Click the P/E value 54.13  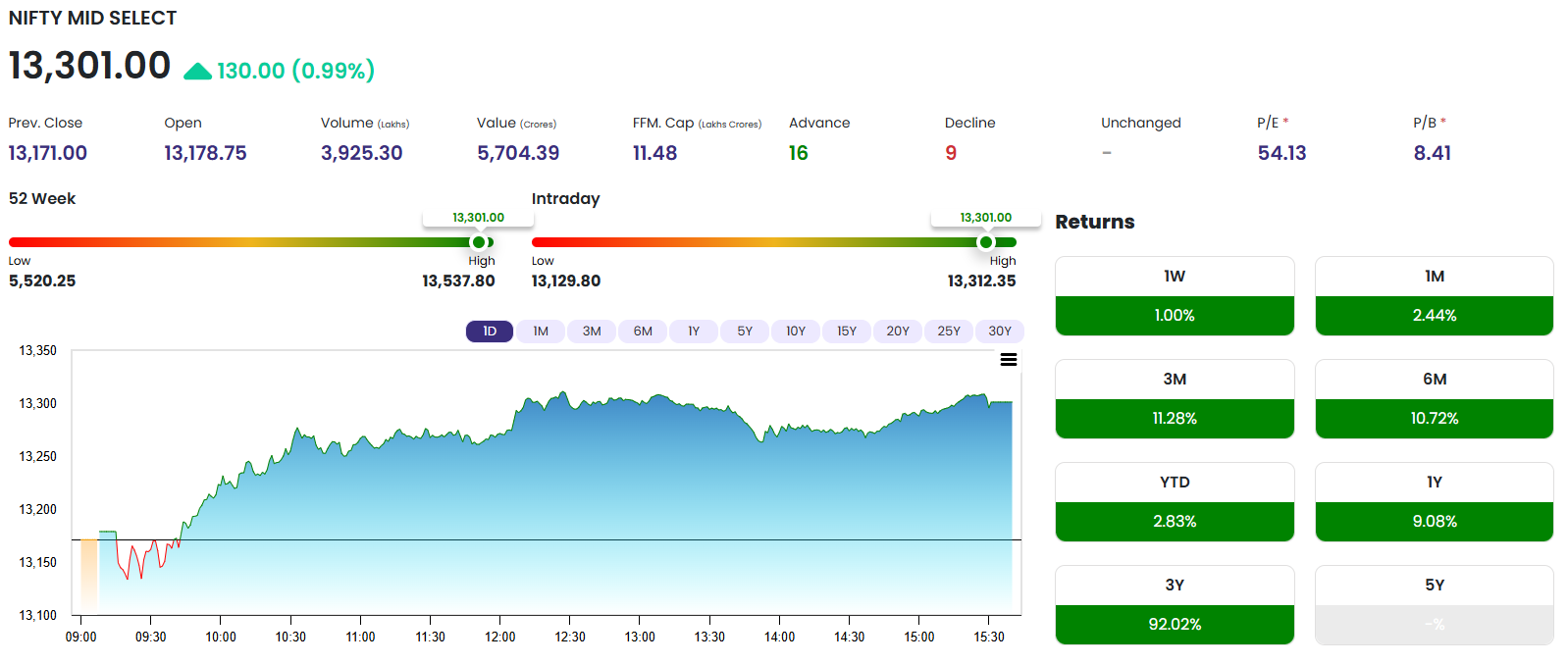[1281, 153]
